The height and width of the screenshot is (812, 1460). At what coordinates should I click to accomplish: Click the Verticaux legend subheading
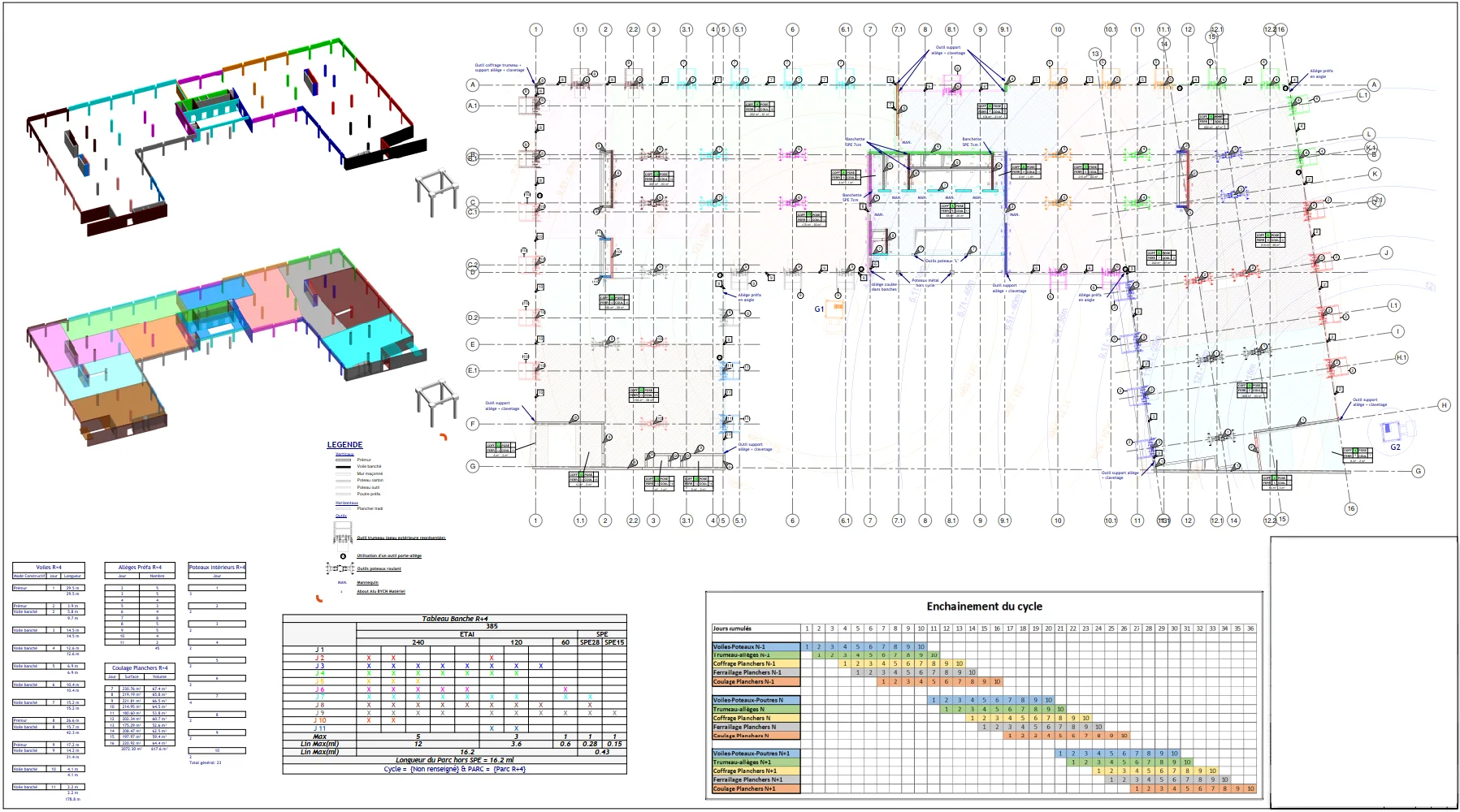pos(344,454)
